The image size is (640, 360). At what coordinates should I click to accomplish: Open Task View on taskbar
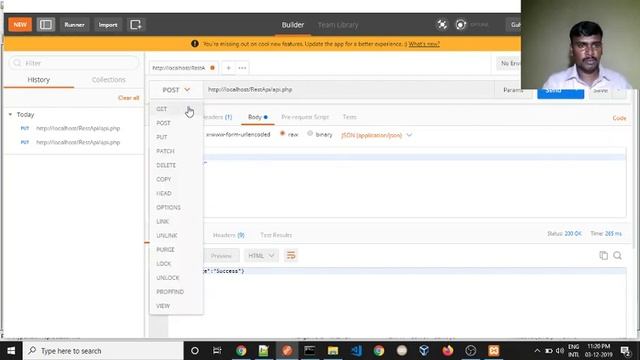(x=217, y=351)
